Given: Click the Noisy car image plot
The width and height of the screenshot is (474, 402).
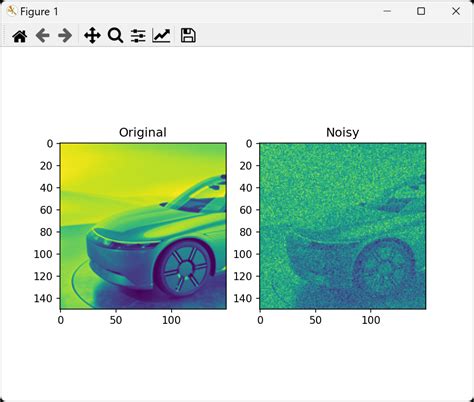Looking at the screenshot, I should tap(343, 226).
